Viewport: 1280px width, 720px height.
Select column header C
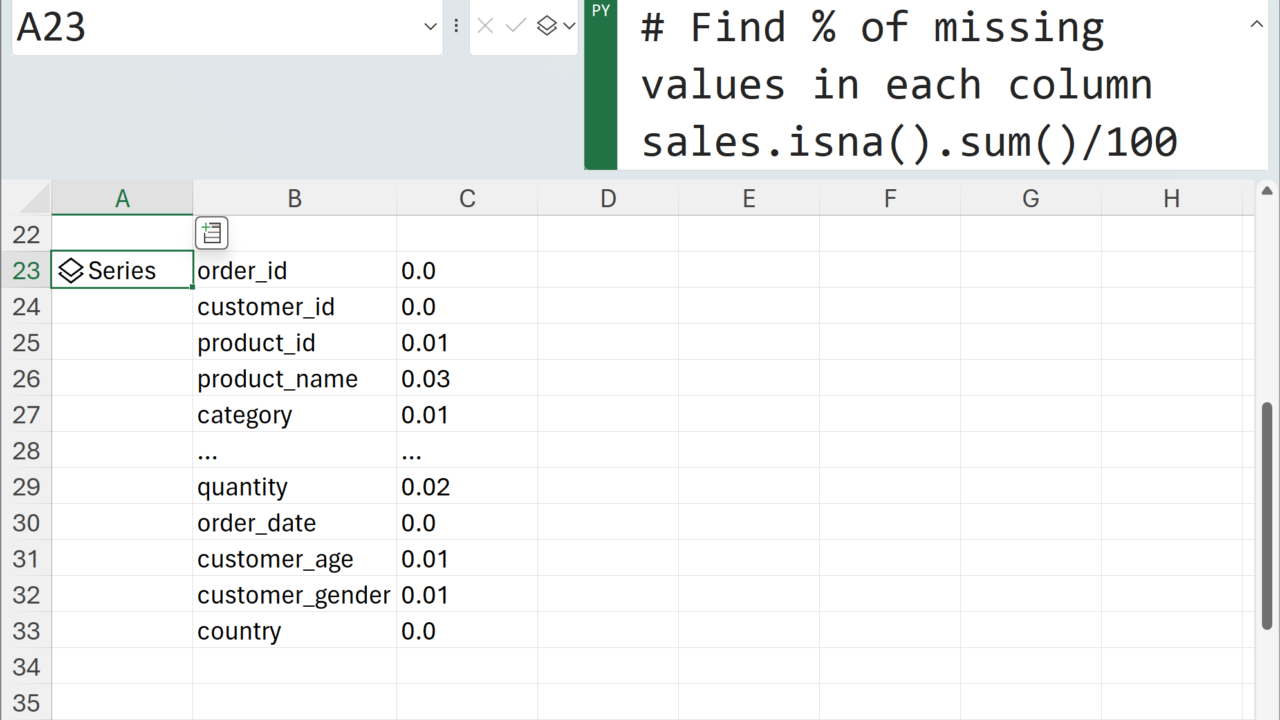click(x=467, y=199)
